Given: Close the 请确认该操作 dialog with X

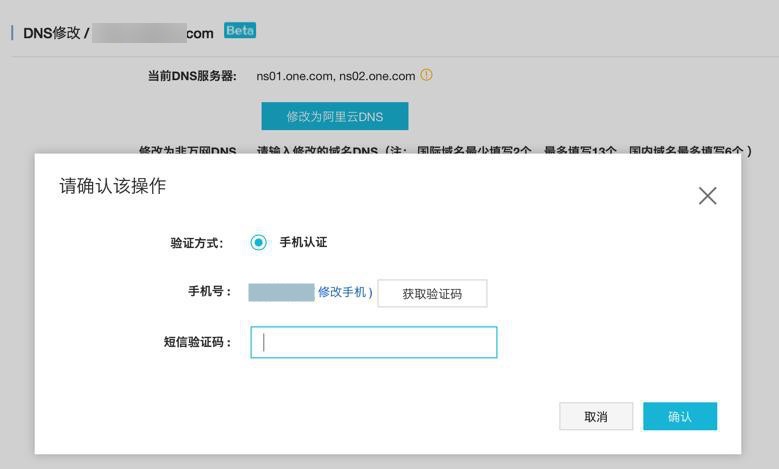Looking at the screenshot, I should (708, 196).
